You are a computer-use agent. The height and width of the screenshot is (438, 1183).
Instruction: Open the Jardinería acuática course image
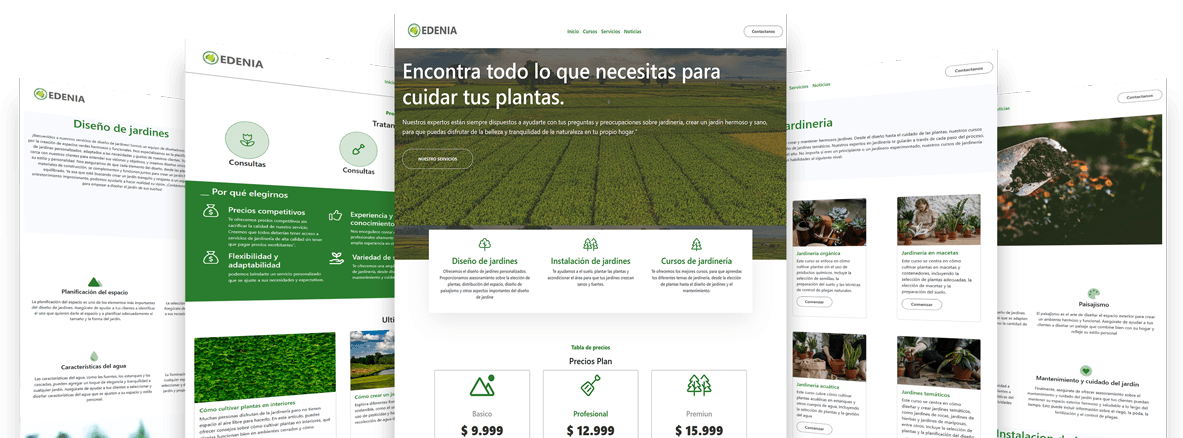point(828,357)
